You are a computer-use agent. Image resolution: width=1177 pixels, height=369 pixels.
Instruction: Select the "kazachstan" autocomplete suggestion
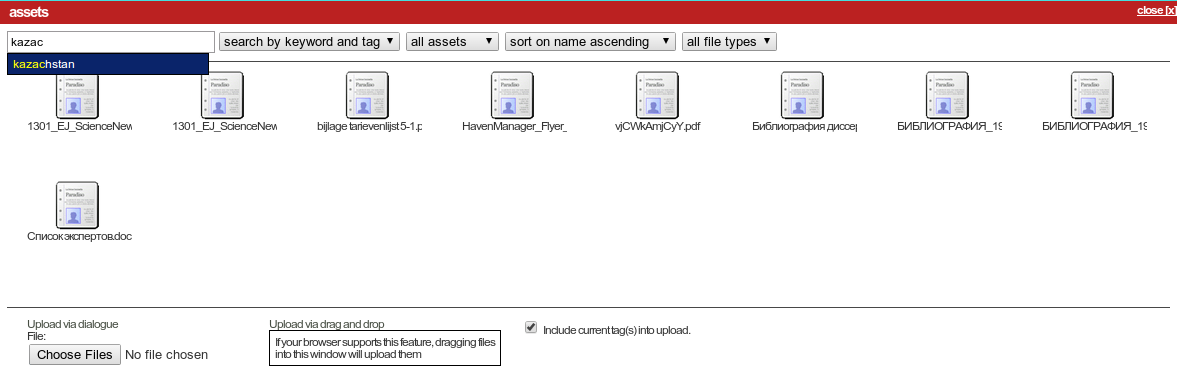(108, 64)
